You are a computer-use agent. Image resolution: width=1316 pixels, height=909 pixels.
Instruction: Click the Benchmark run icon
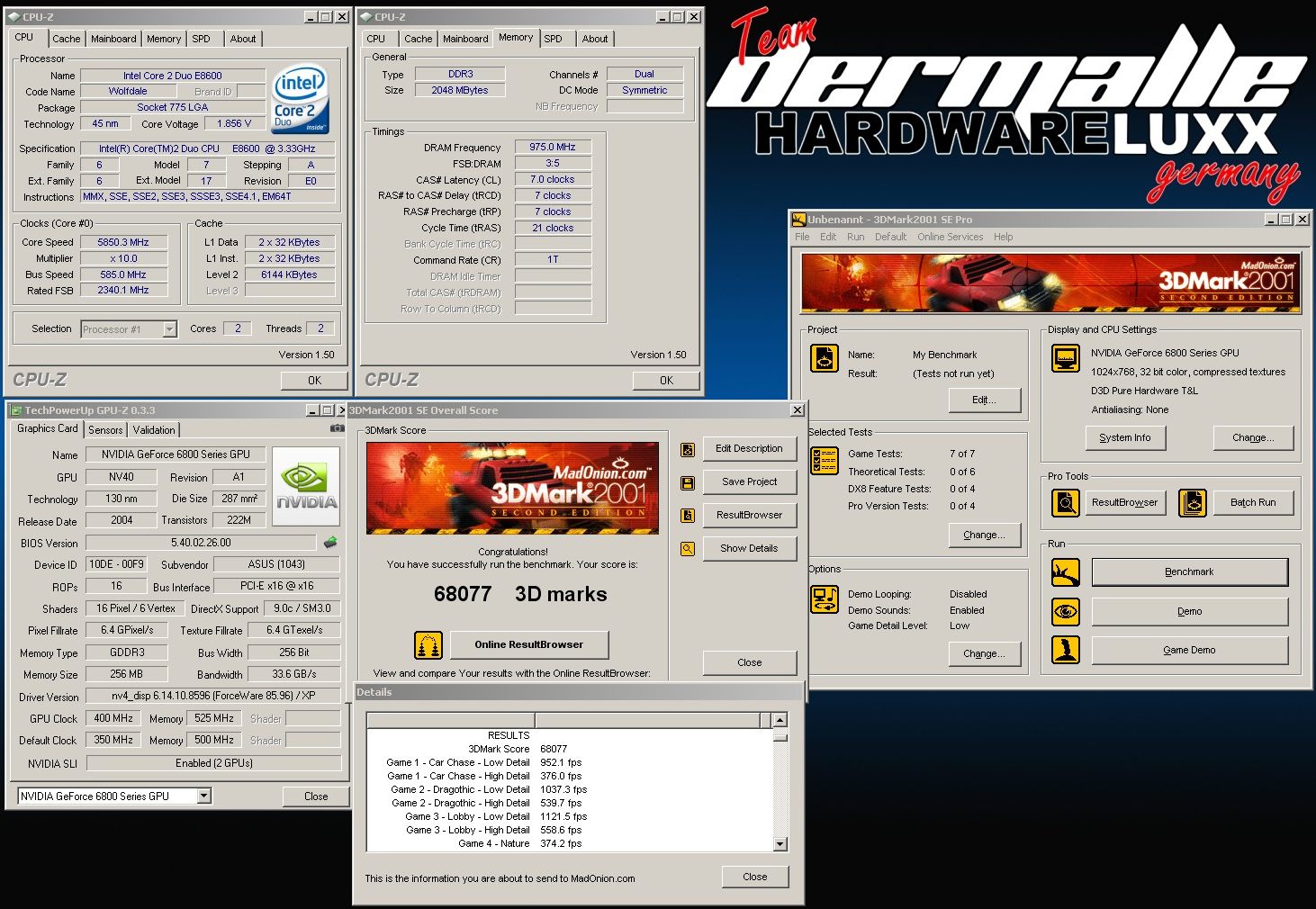(x=1066, y=571)
